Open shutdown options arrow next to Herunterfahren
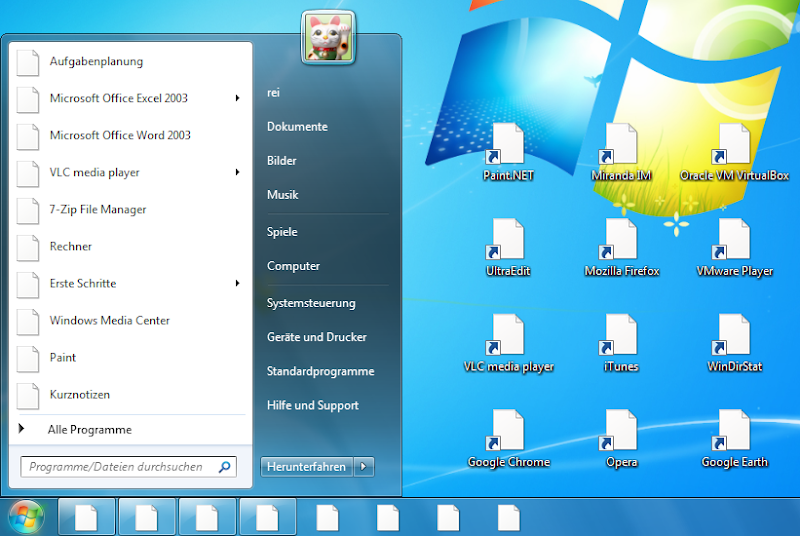Image resolution: width=800 pixels, height=536 pixels. pos(364,467)
